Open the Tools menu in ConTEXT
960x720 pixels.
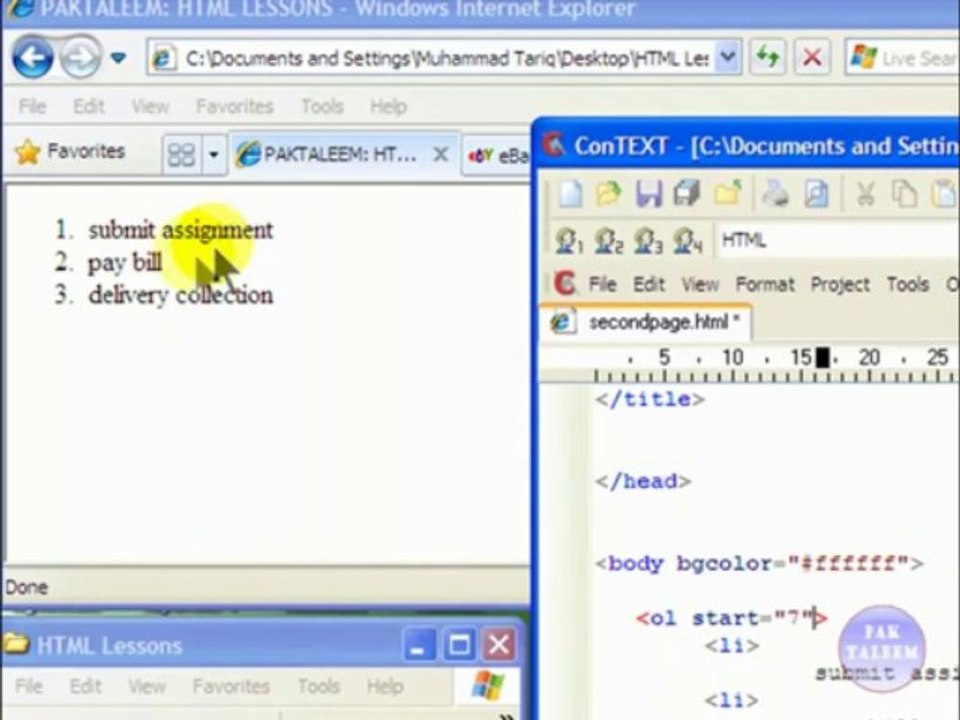tap(908, 284)
